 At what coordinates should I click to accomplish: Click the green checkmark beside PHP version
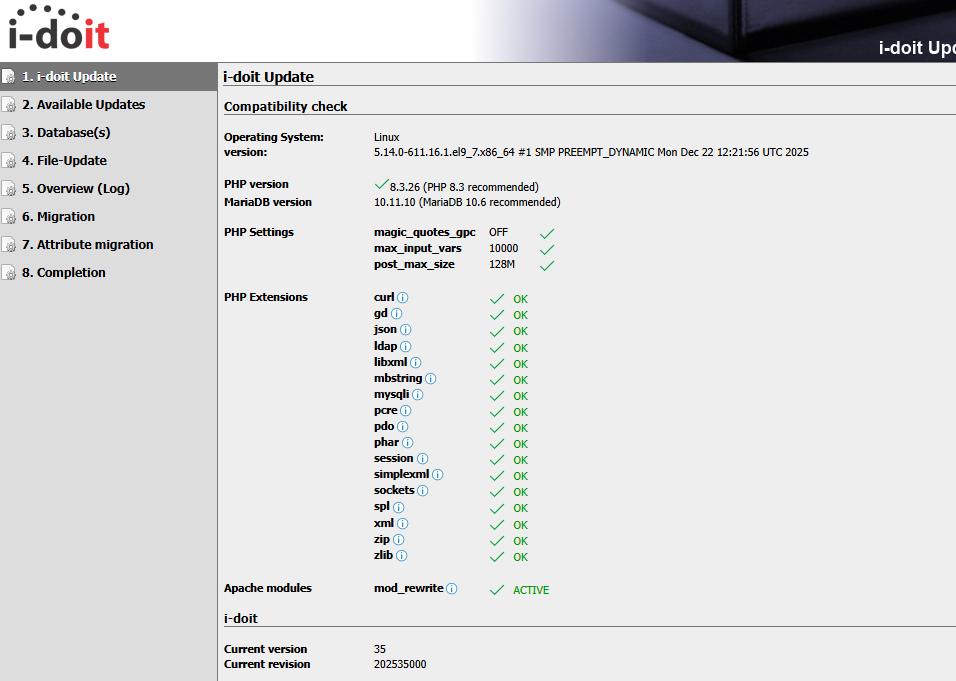(381, 185)
